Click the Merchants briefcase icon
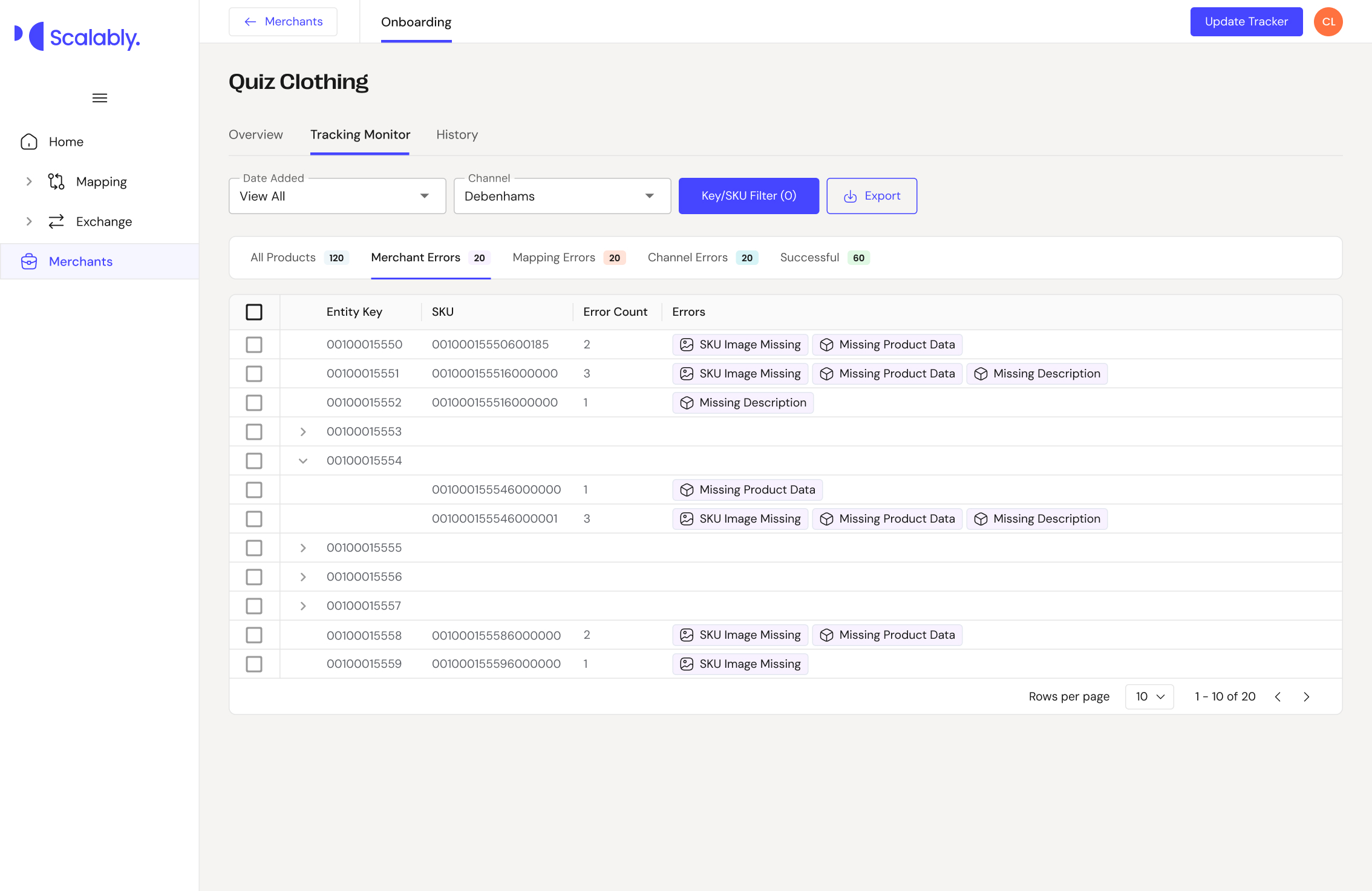1372x891 pixels. [x=29, y=261]
